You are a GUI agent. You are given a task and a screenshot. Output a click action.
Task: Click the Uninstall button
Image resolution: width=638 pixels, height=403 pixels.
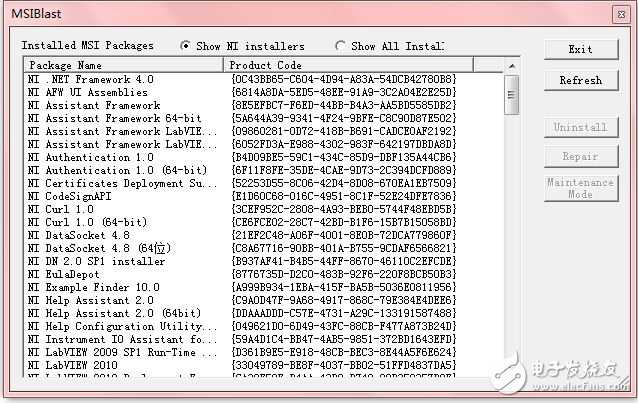point(581,127)
